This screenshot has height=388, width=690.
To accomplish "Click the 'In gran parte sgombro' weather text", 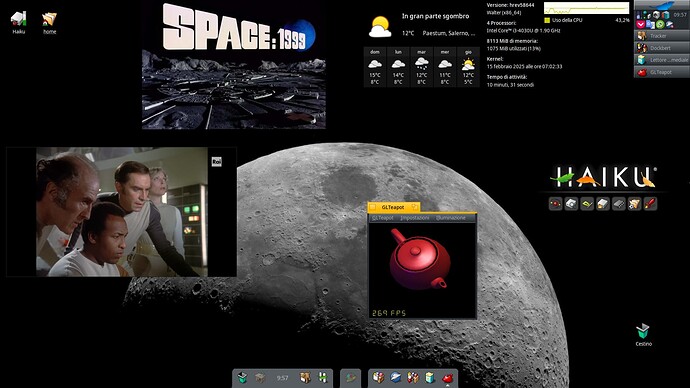I will 435,16.
